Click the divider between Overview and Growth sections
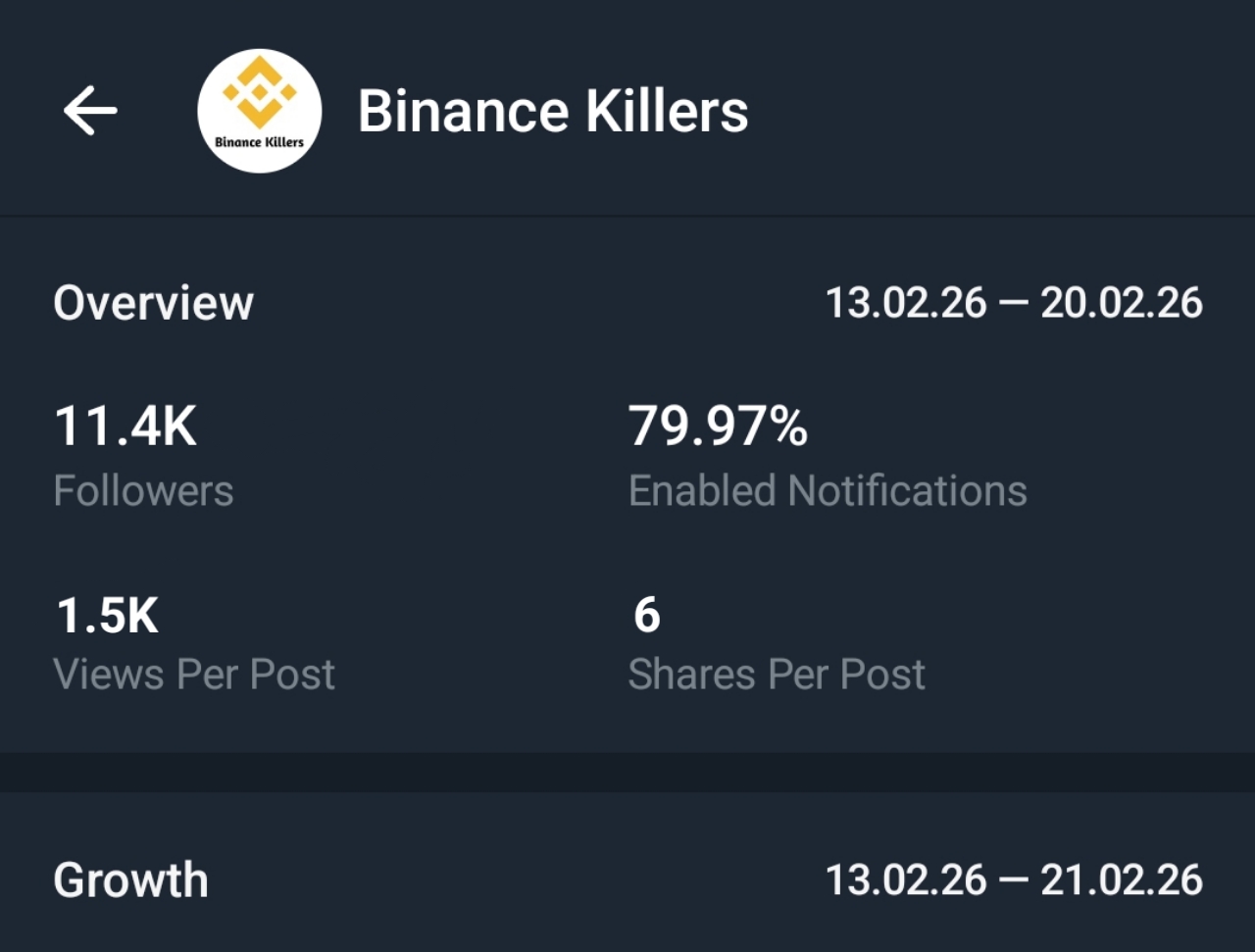Viewport: 1255px width, 952px height. [627, 770]
